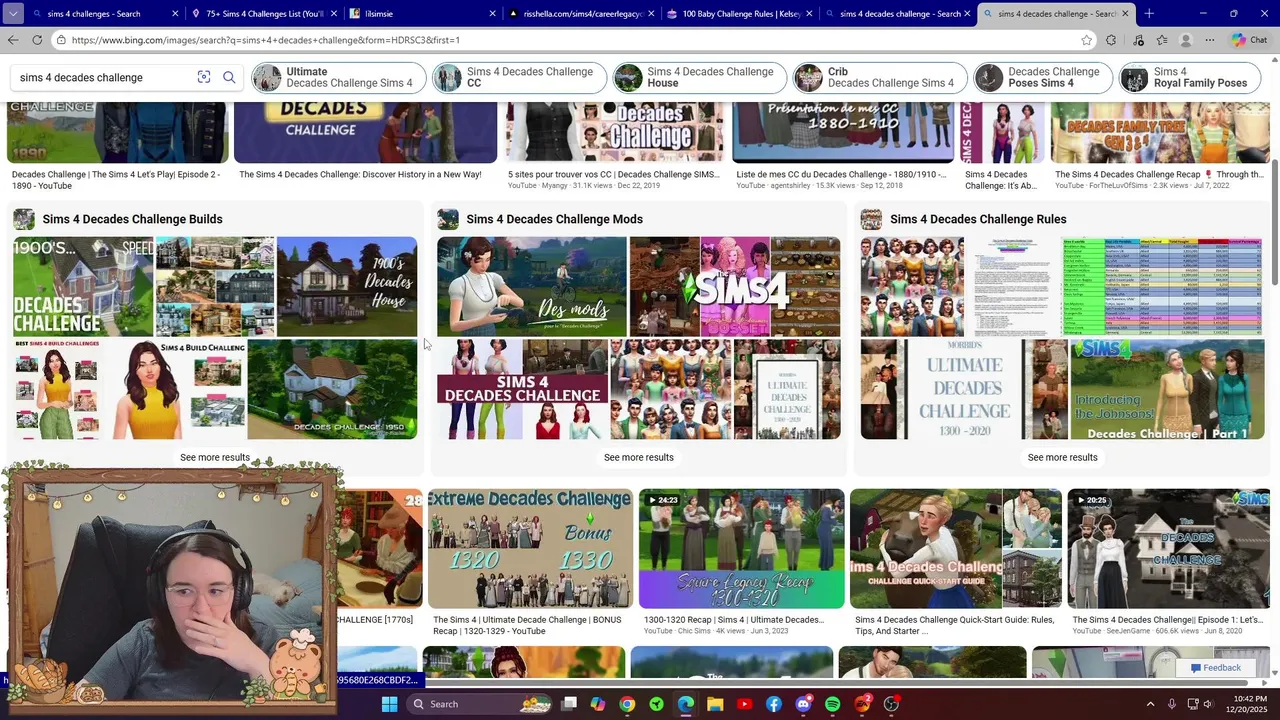The image size is (1280, 720).
Task: Open the browser extensions puzzle icon
Action: click(x=1111, y=40)
